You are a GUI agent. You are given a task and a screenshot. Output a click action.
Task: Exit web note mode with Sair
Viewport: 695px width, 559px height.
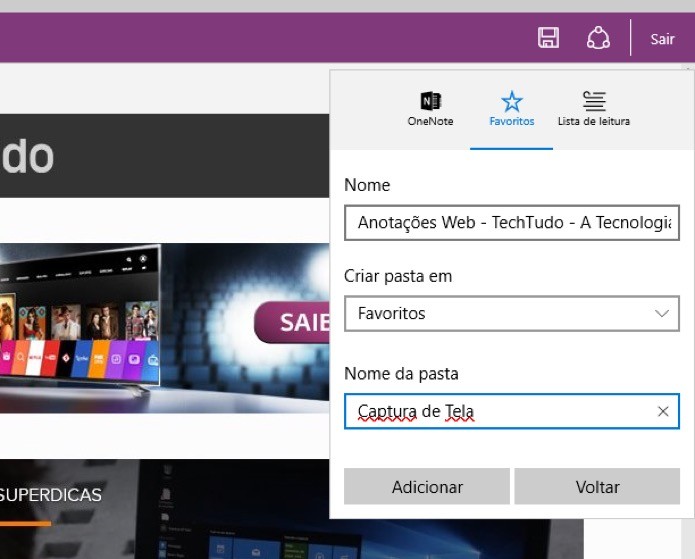tap(662, 39)
